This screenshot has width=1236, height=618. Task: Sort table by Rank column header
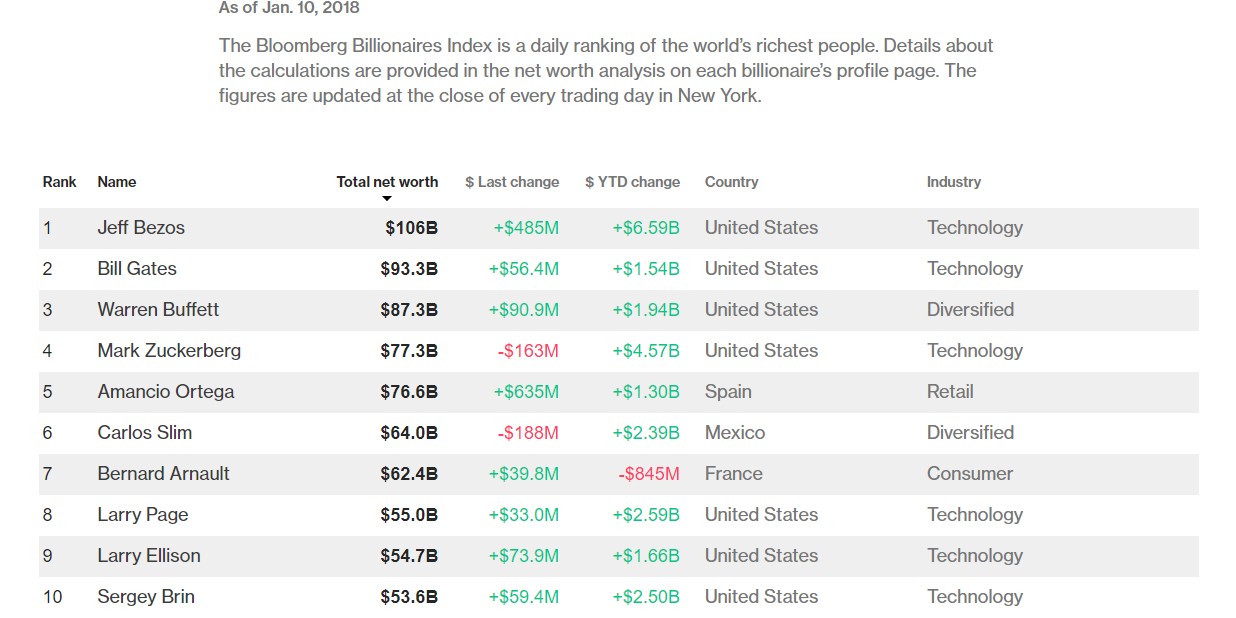59,182
